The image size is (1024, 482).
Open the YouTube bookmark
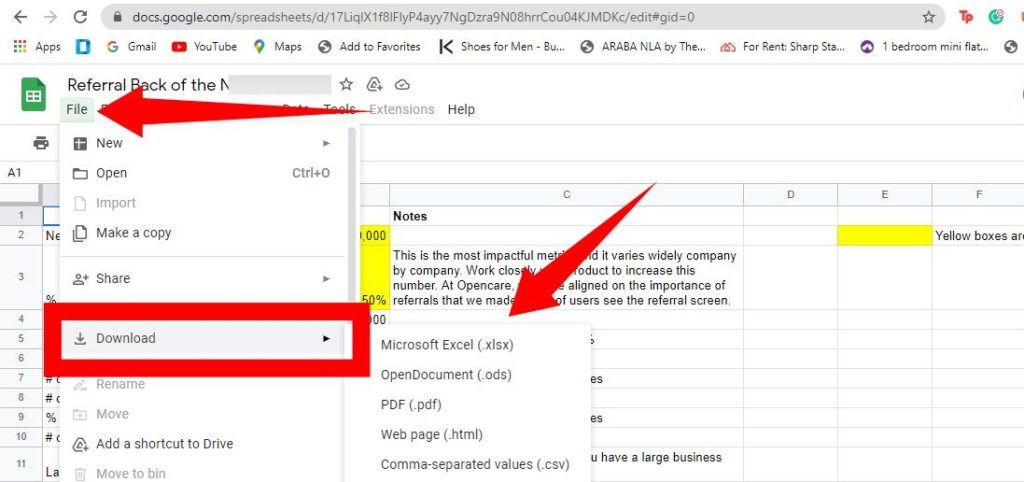point(204,46)
